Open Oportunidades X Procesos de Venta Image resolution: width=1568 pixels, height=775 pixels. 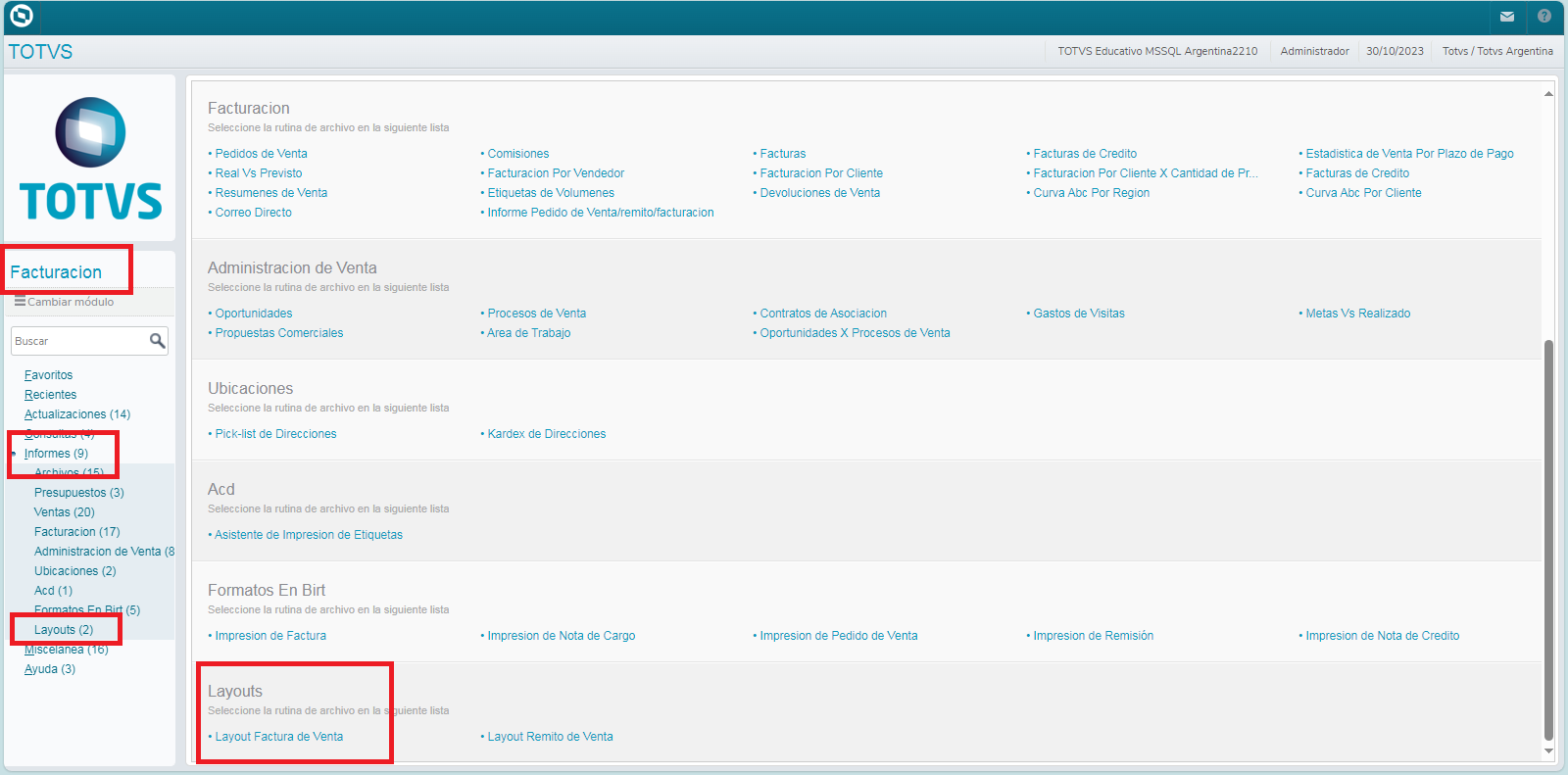tap(856, 333)
